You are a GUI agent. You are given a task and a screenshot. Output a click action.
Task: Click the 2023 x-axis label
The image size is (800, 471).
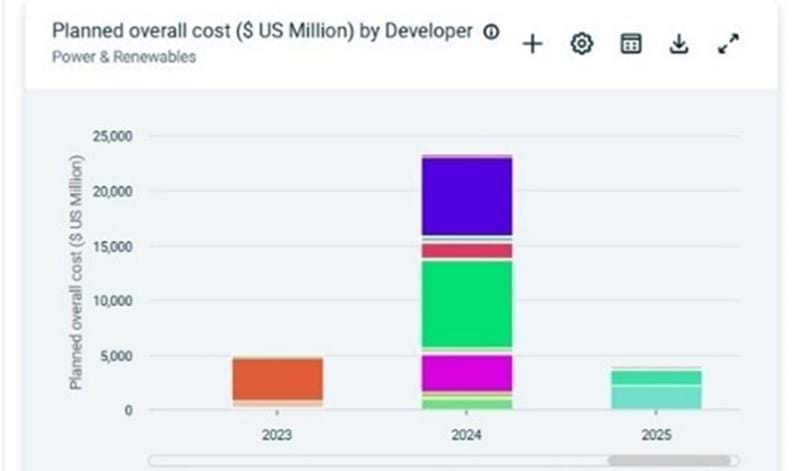(x=277, y=436)
